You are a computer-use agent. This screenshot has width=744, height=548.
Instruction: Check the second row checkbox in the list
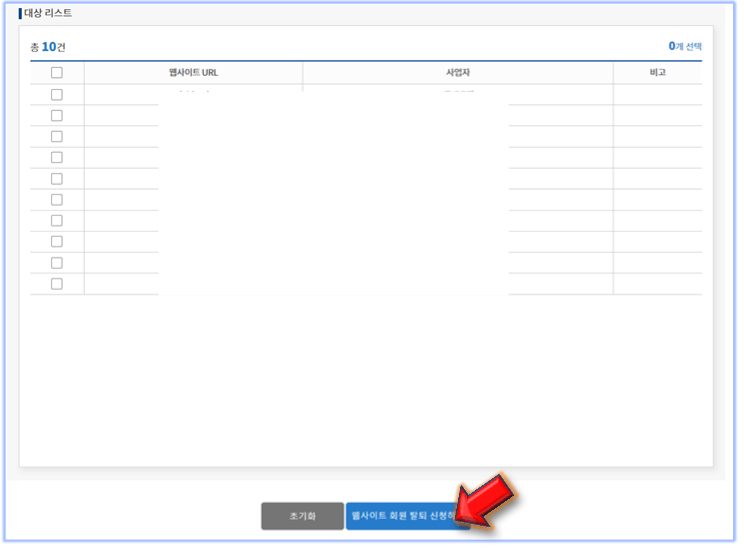[57, 115]
